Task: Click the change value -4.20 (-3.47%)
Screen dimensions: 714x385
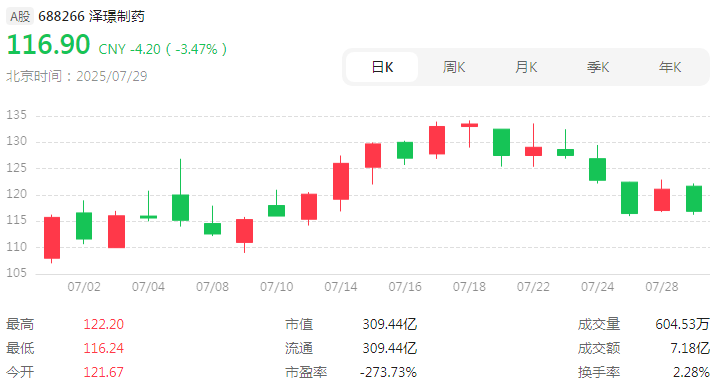Action: [178, 49]
